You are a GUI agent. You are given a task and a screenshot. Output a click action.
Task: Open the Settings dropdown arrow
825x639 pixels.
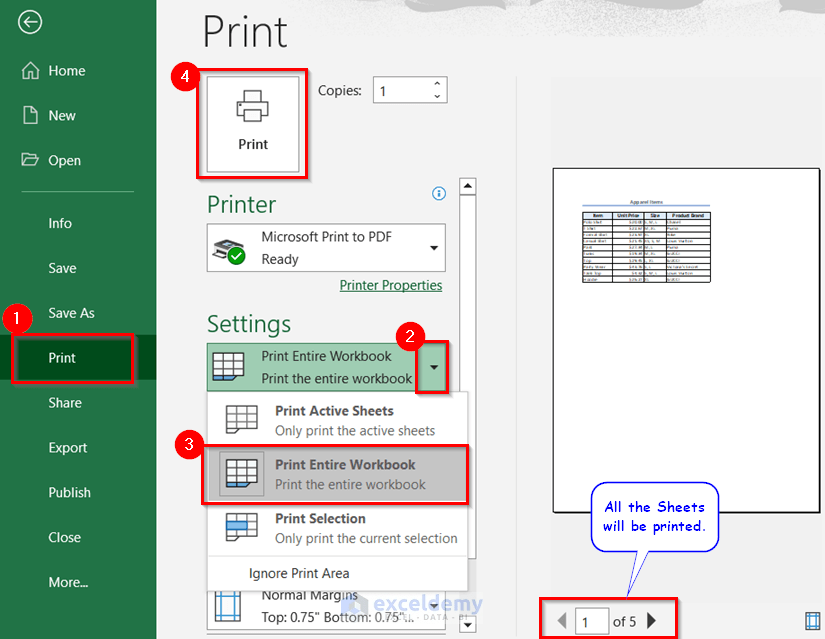point(433,367)
